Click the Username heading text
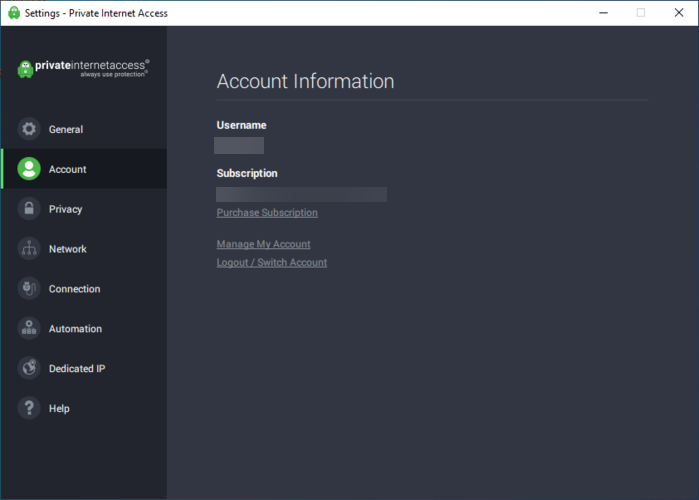The width and height of the screenshot is (699, 500). [x=241, y=125]
